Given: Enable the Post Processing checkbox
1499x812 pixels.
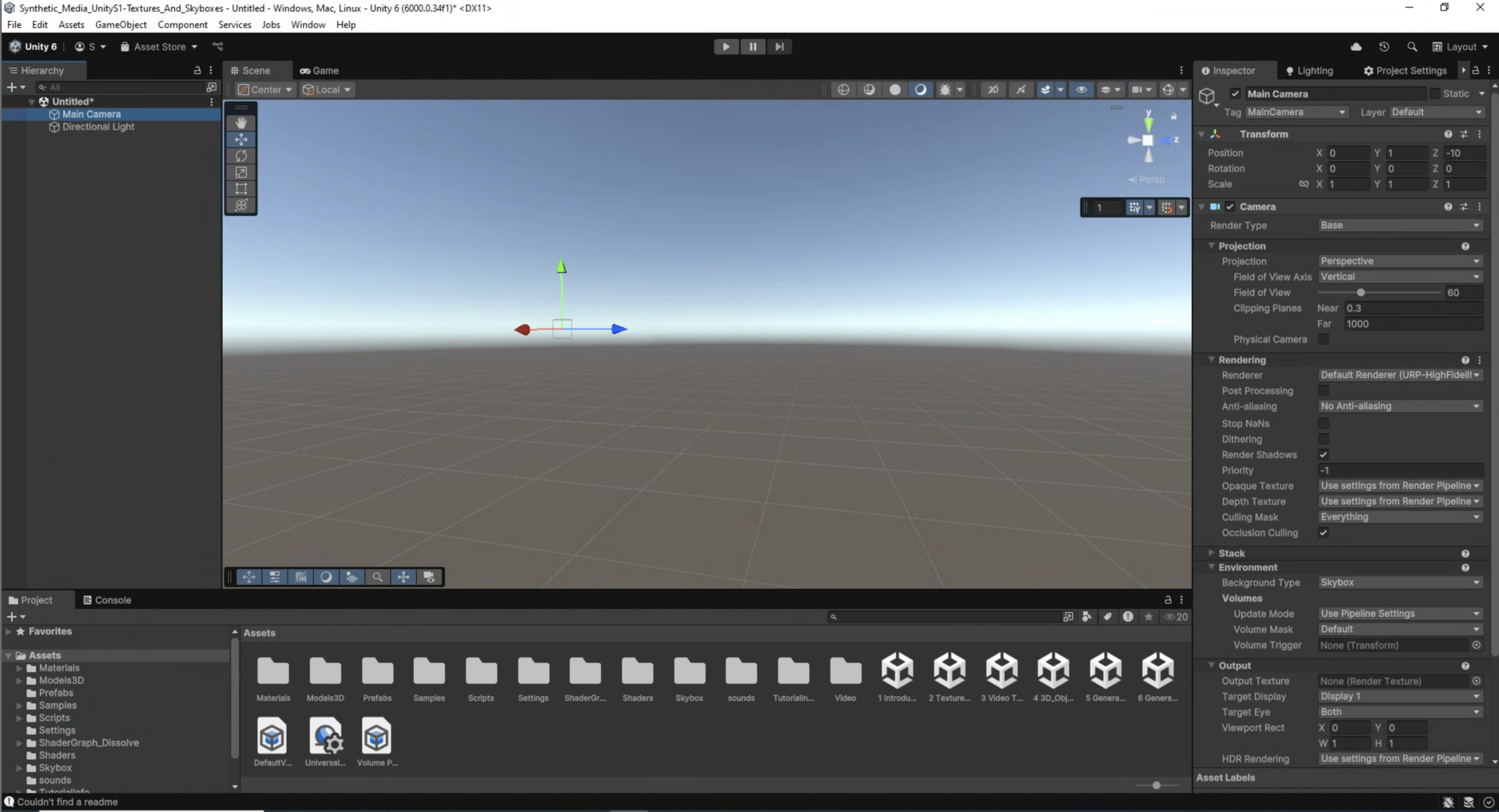Looking at the screenshot, I should click(1323, 390).
